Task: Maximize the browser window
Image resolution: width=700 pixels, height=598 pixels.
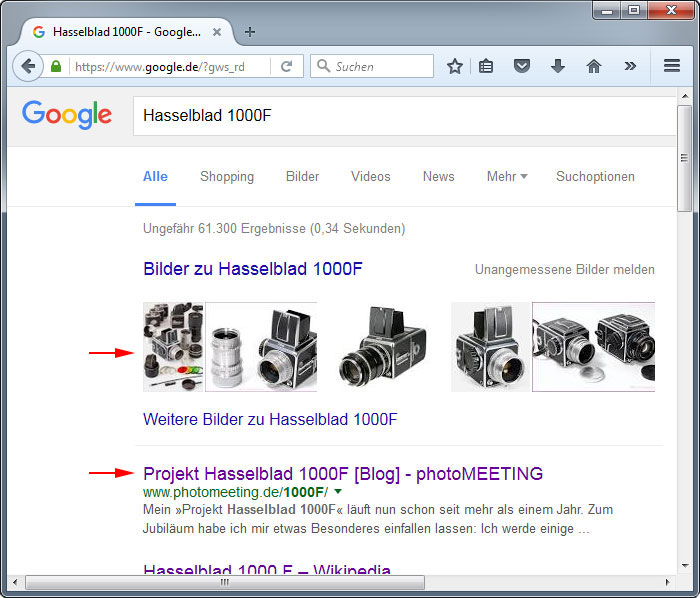Action: click(633, 10)
